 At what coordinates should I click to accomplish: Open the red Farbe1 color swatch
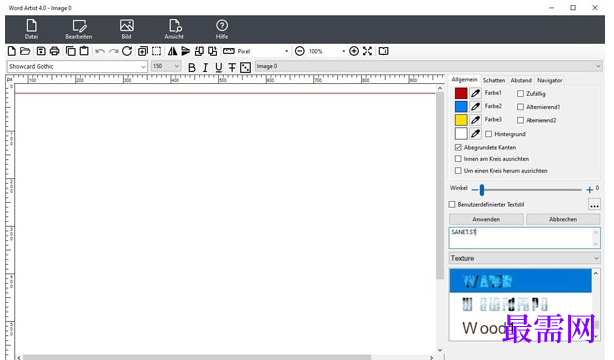(x=461, y=93)
